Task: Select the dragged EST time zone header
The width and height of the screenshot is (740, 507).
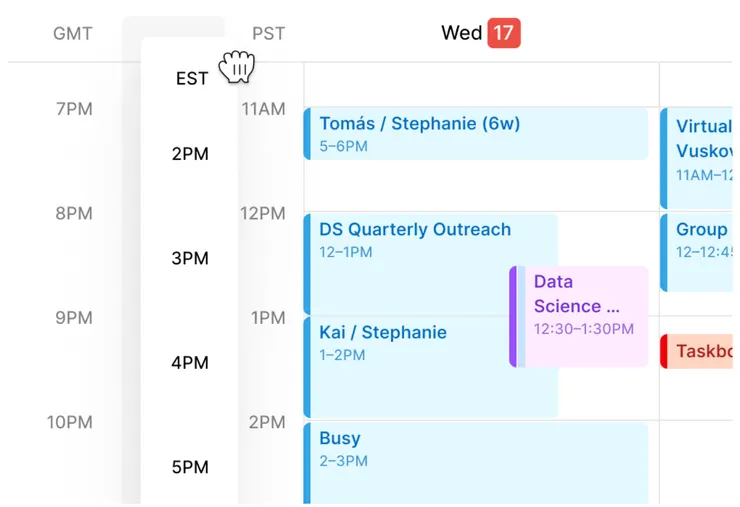Action: click(192, 78)
